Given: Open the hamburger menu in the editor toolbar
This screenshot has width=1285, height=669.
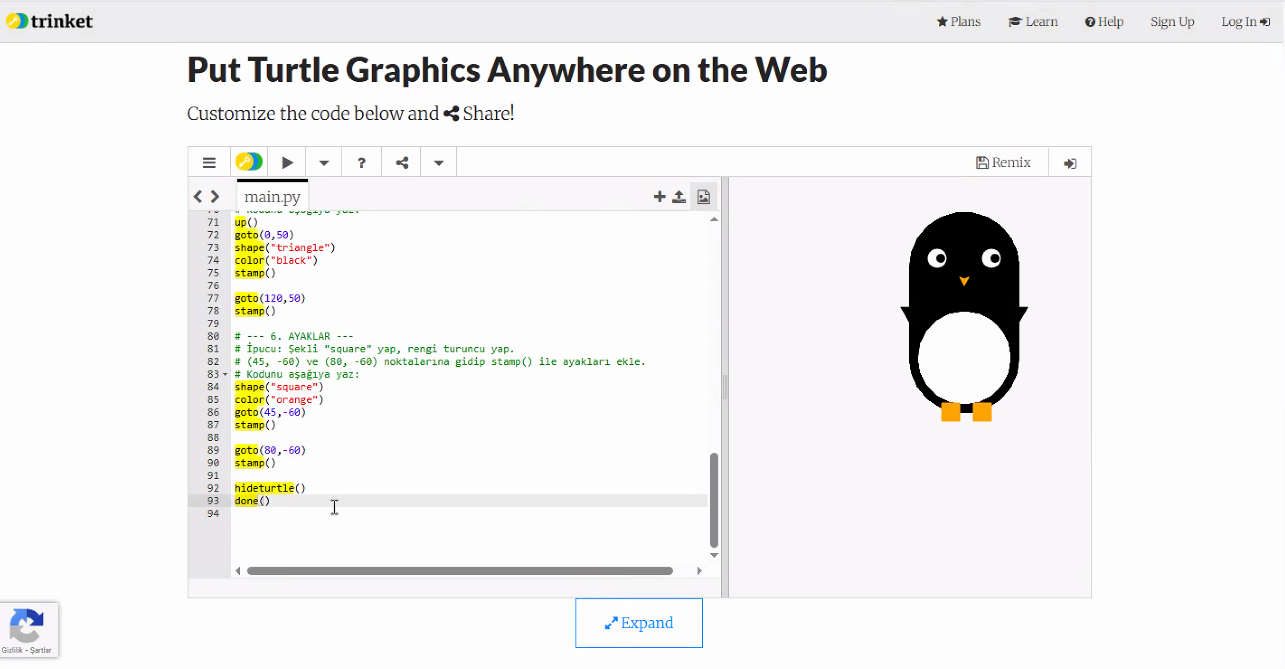Looking at the screenshot, I should (x=209, y=162).
